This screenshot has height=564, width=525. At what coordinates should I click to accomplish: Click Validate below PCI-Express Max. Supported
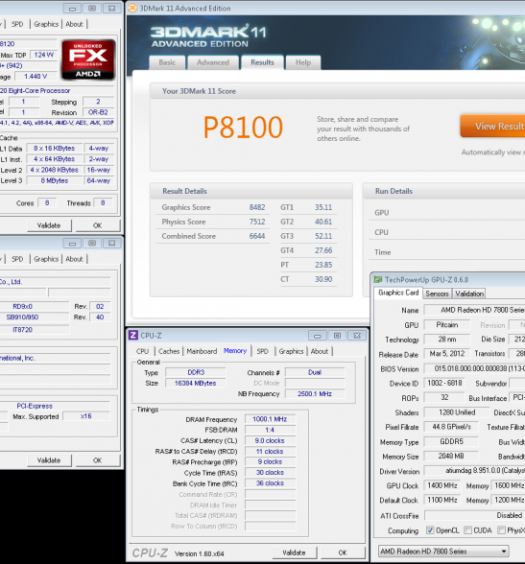tap(49, 460)
